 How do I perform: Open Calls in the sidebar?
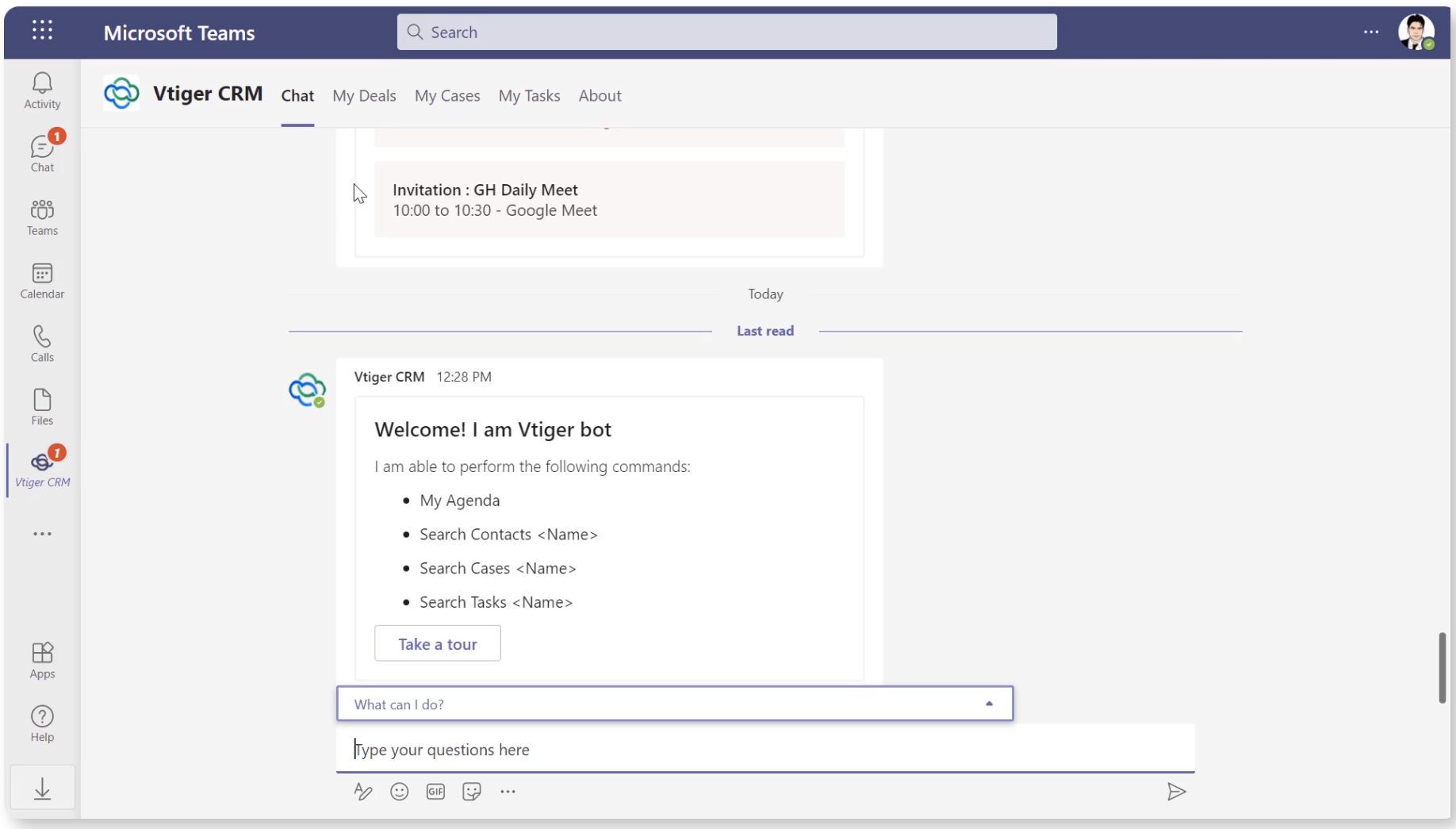point(42,343)
